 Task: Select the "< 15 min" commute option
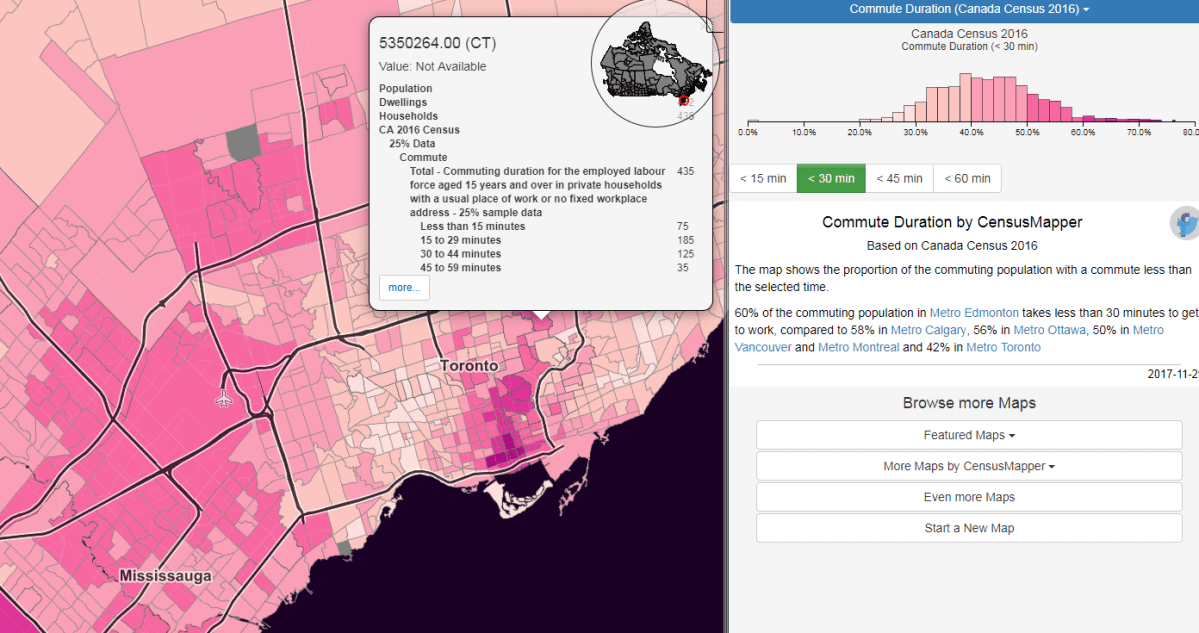(x=763, y=179)
